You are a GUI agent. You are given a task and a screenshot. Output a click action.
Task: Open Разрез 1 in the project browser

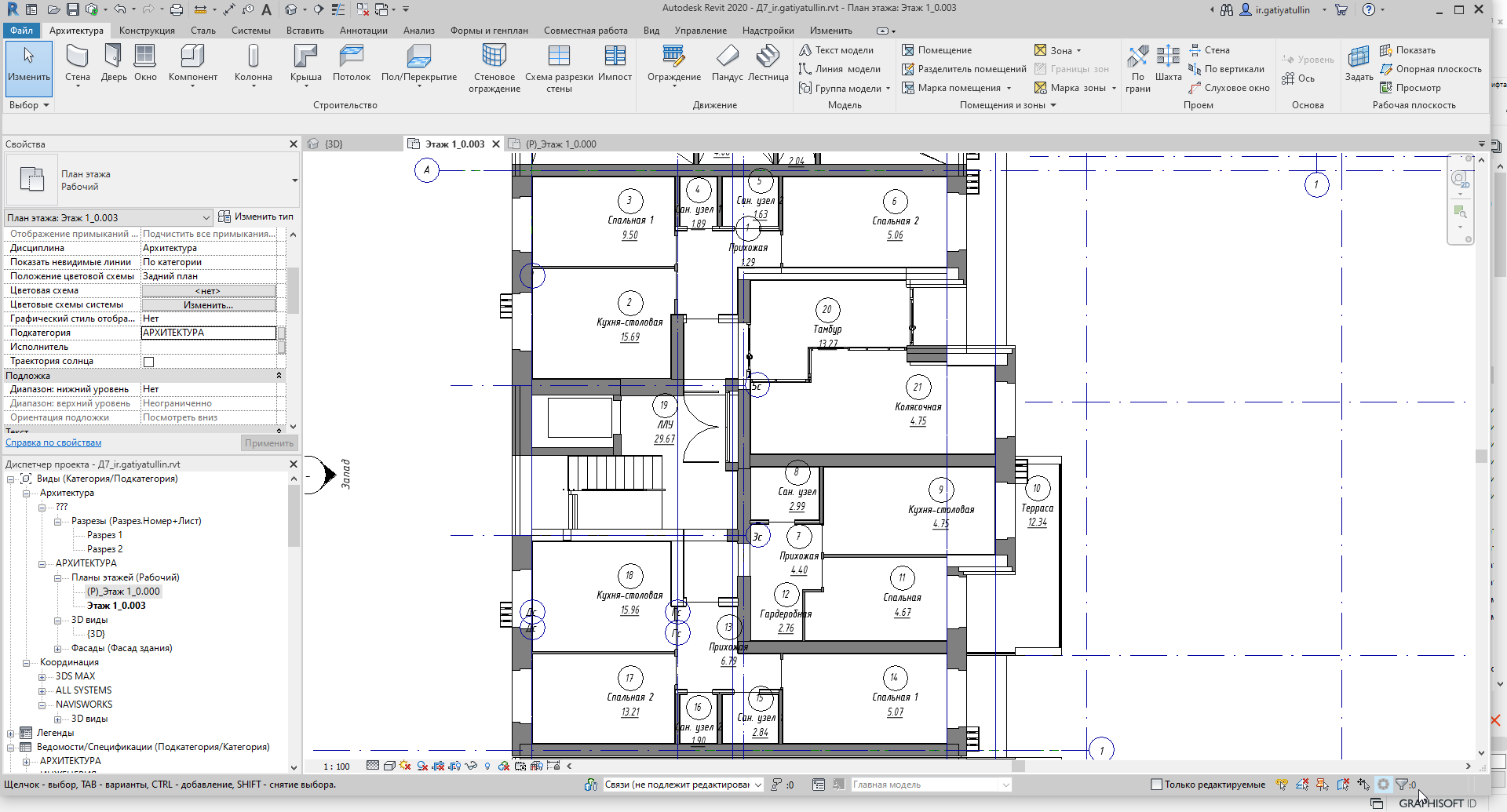click(x=104, y=535)
